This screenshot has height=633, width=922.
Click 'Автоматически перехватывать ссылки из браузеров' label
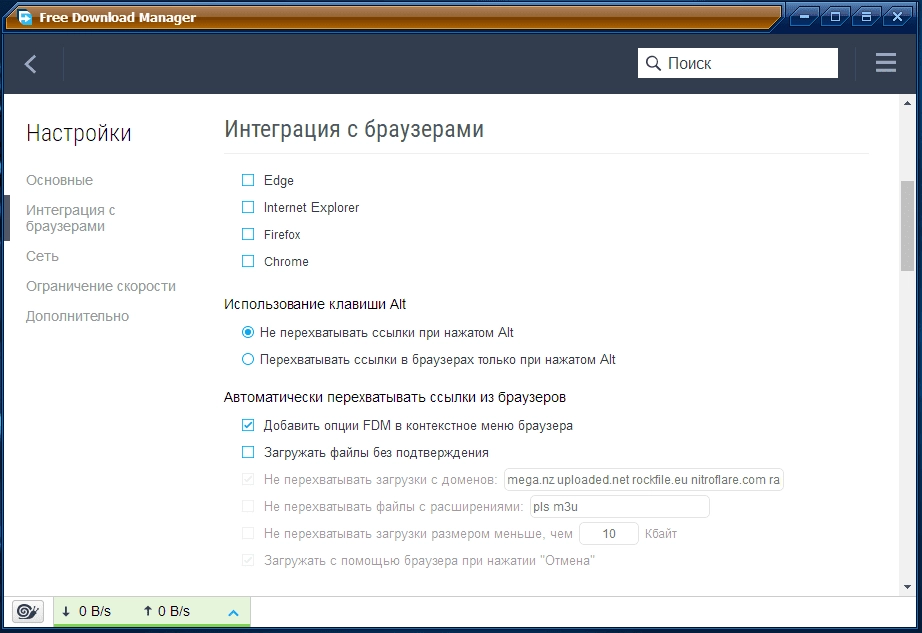[x=395, y=397]
